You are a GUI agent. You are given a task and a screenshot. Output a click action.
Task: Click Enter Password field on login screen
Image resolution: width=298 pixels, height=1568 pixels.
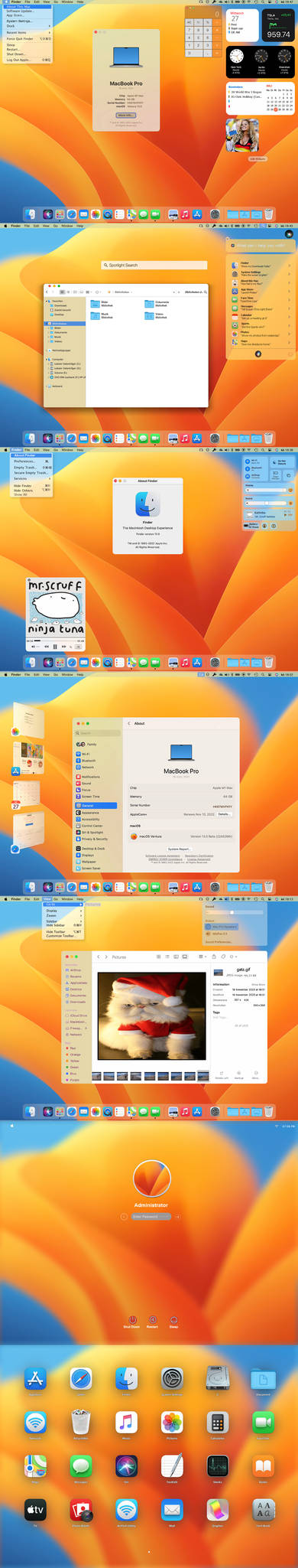(151, 1216)
